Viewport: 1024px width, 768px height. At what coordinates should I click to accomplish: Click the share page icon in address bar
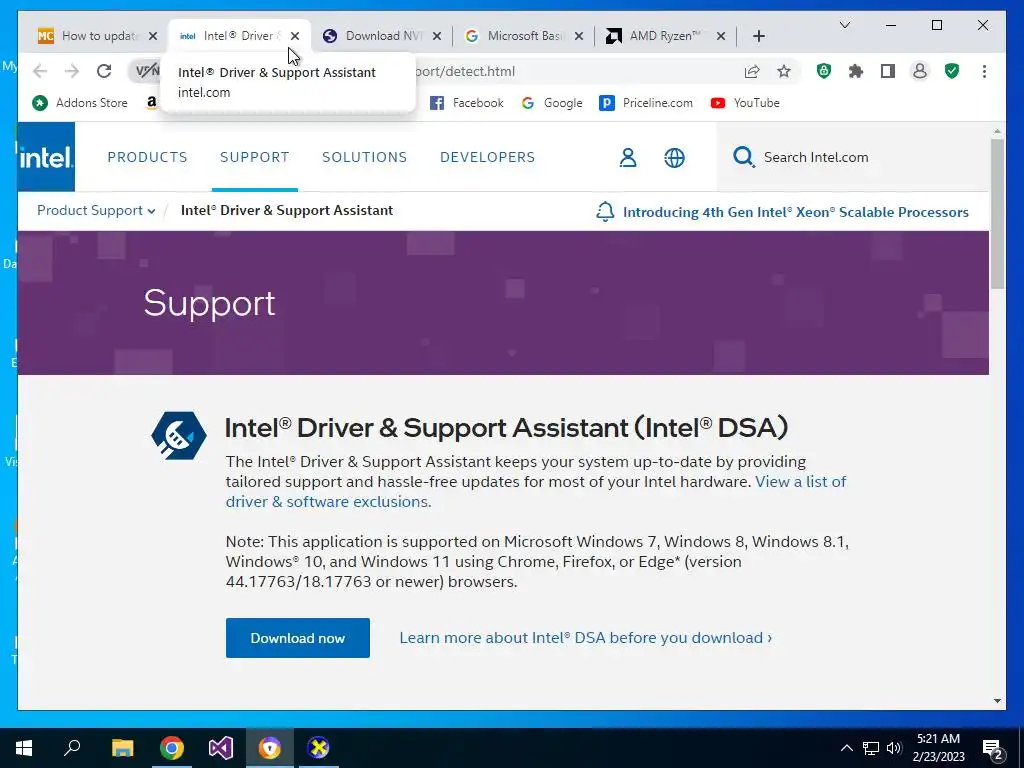pyautogui.click(x=752, y=71)
